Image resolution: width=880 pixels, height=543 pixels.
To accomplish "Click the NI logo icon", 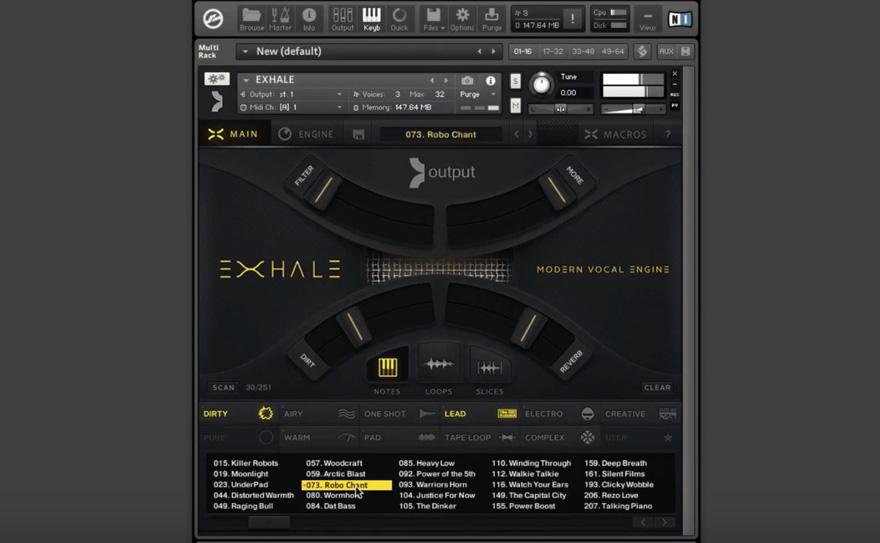I will click(x=679, y=20).
